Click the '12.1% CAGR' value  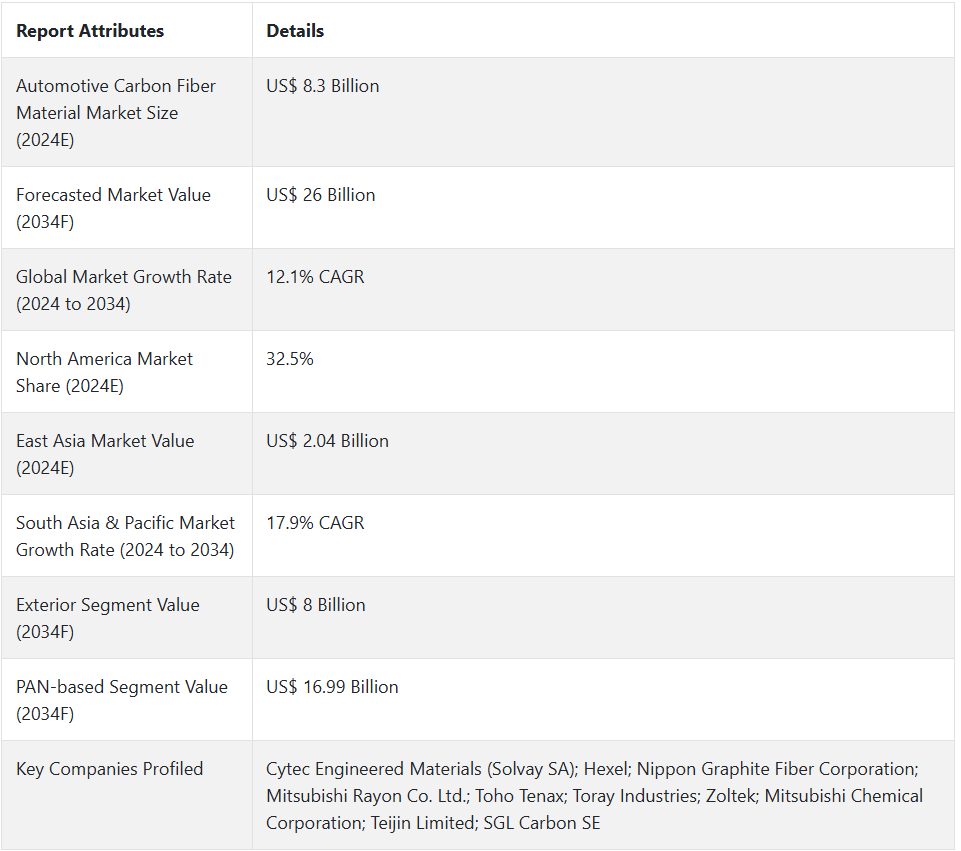[315, 277]
